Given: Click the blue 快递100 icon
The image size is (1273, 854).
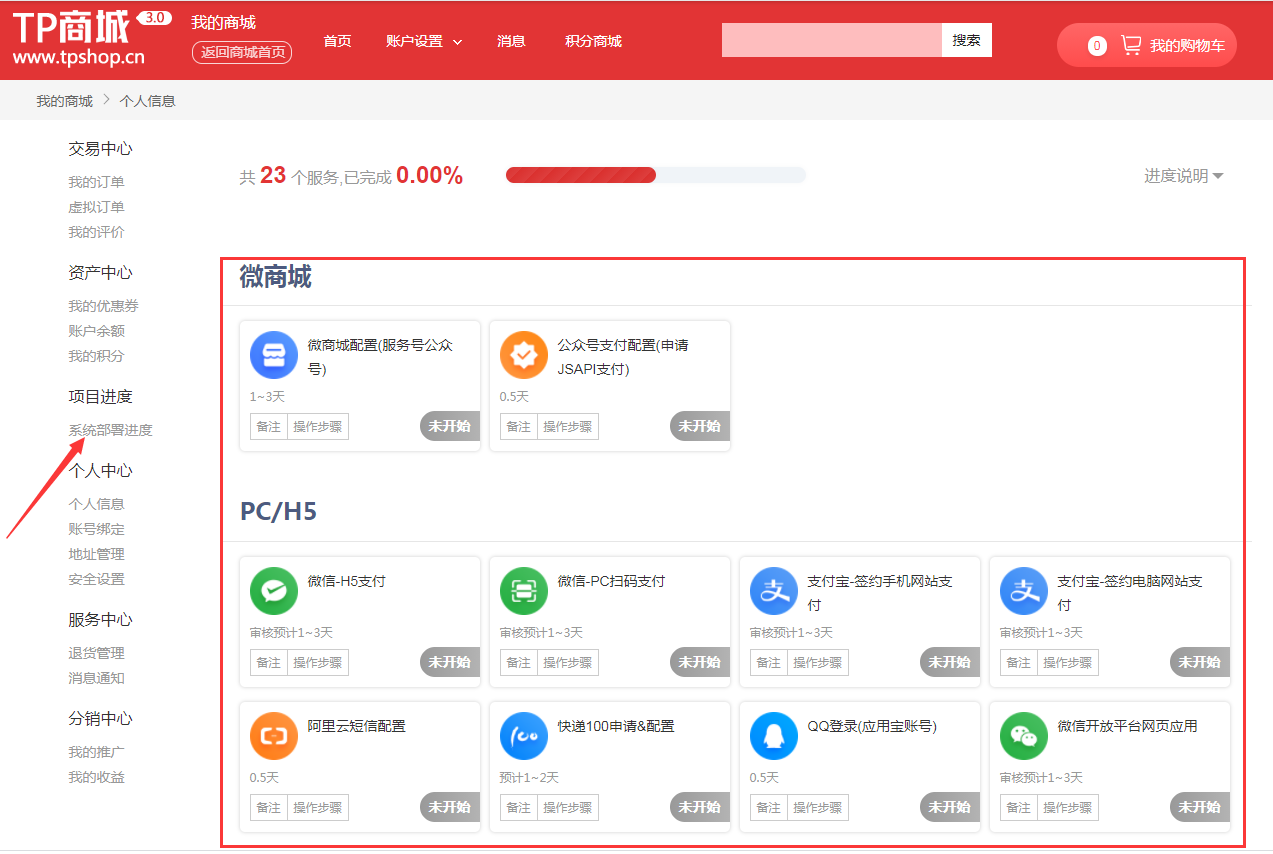Looking at the screenshot, I should pyautogui.click(x=524, y=736).
